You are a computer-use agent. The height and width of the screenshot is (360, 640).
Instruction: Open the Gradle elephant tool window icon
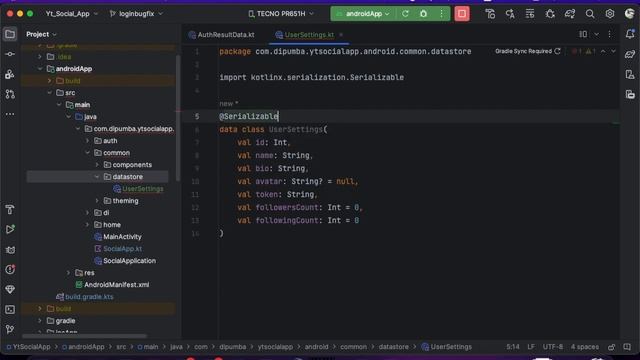pyautogui.click(x=630, y=54)
